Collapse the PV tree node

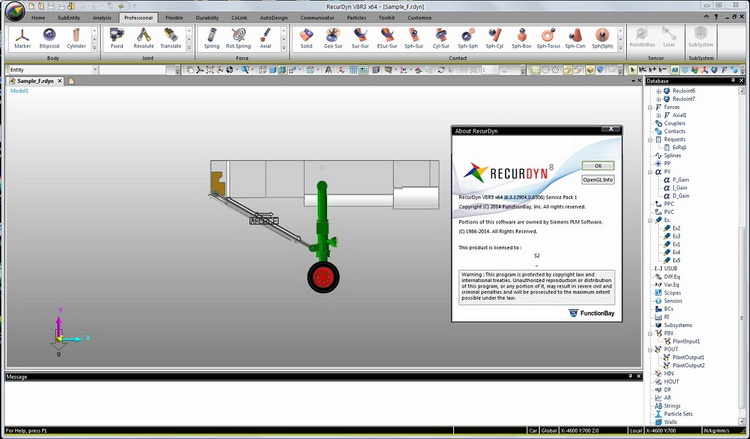click(651, 172)
